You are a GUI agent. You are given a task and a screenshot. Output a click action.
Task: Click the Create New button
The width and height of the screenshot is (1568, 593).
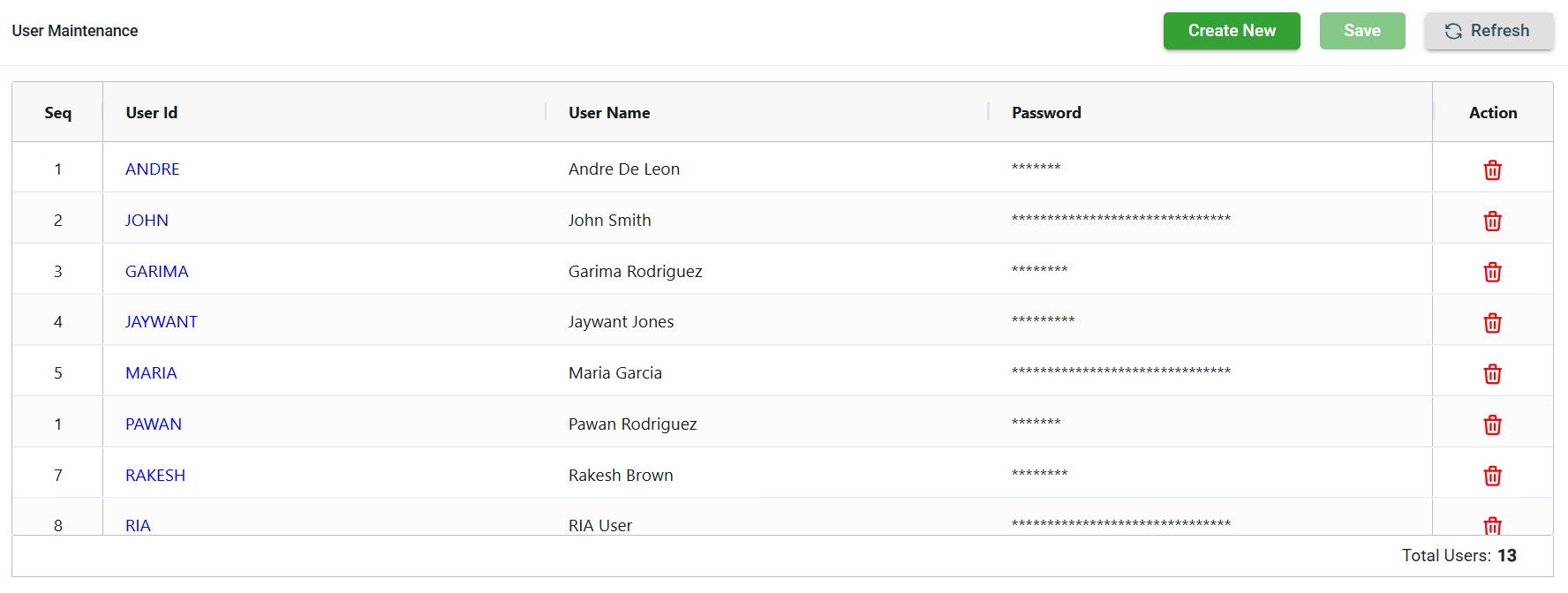pos(1231,31)
